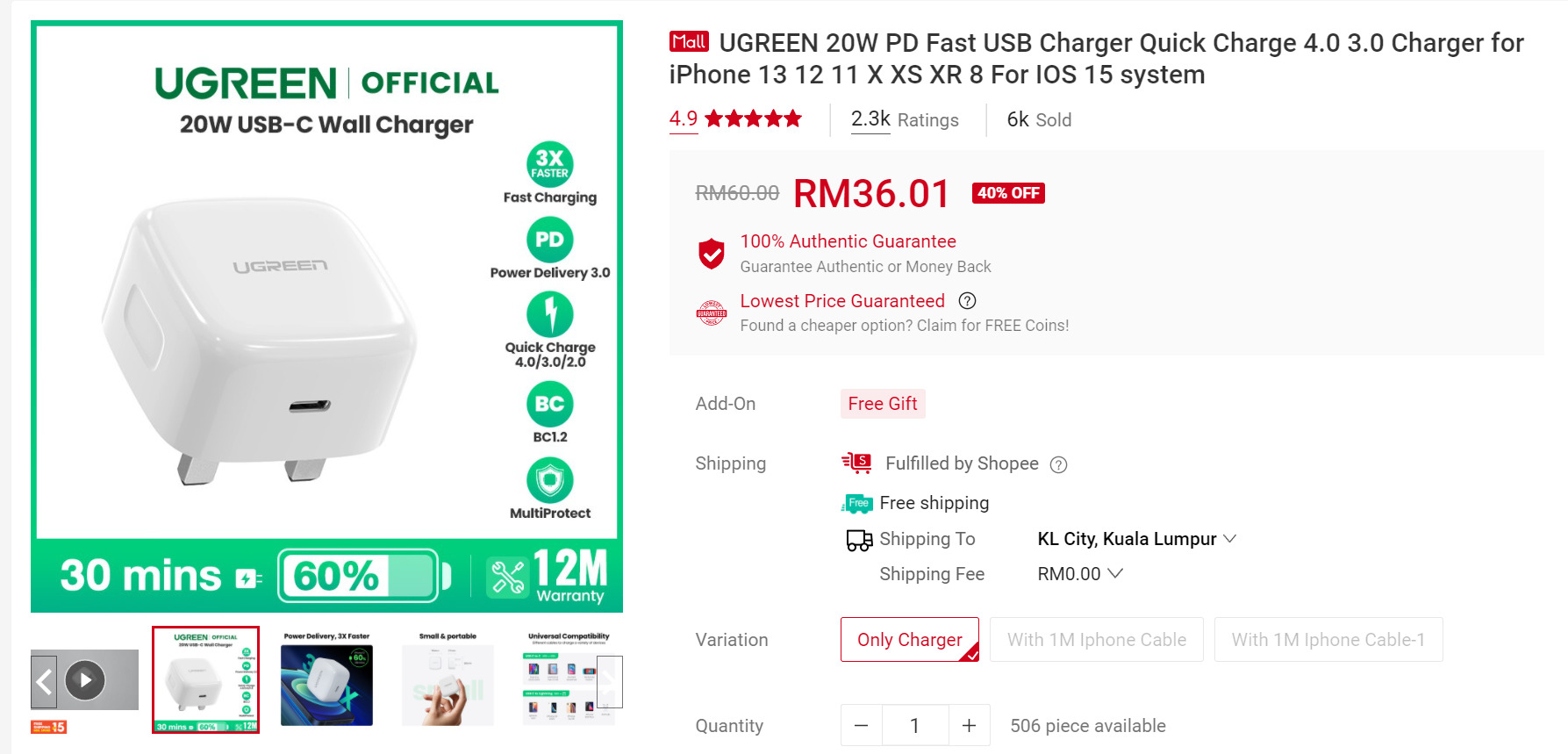Select With 1M Iphone Cable-1 variation
Viewport: 1568px width, 754px height.
1328,639
